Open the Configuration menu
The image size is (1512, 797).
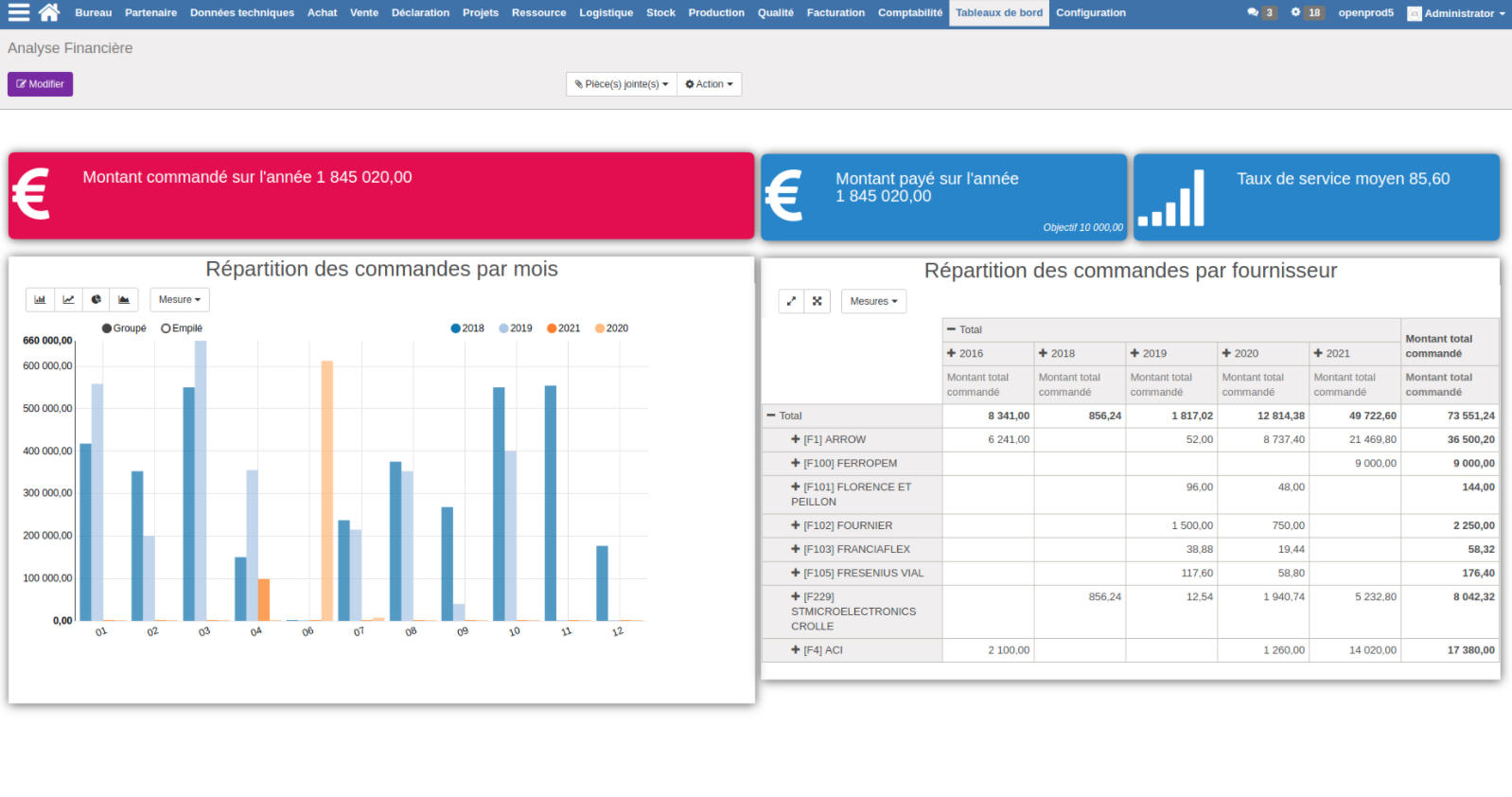1091,13
